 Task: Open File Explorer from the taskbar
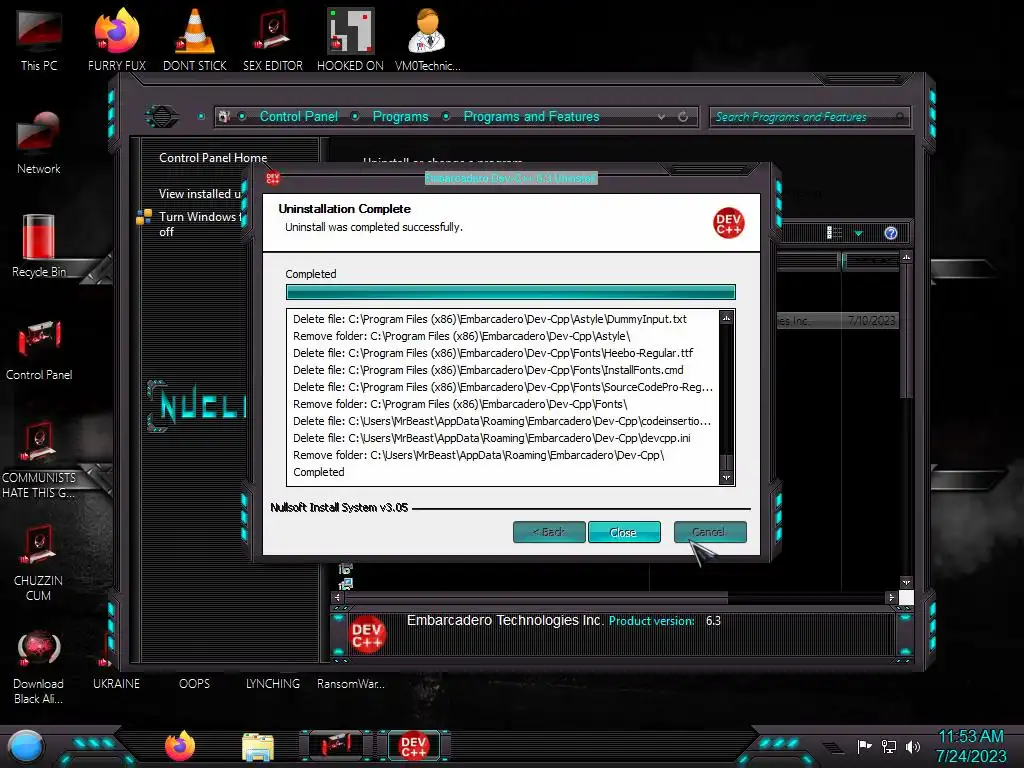click(x=258, y=748)
